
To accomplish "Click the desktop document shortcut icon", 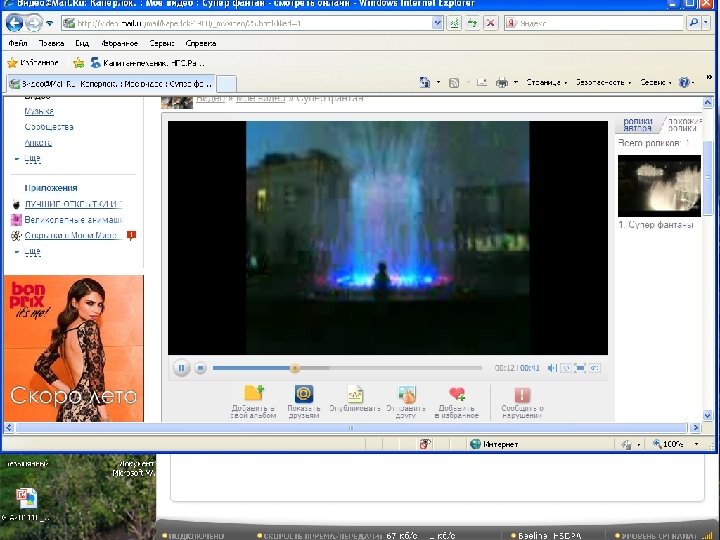I will 26,498.
